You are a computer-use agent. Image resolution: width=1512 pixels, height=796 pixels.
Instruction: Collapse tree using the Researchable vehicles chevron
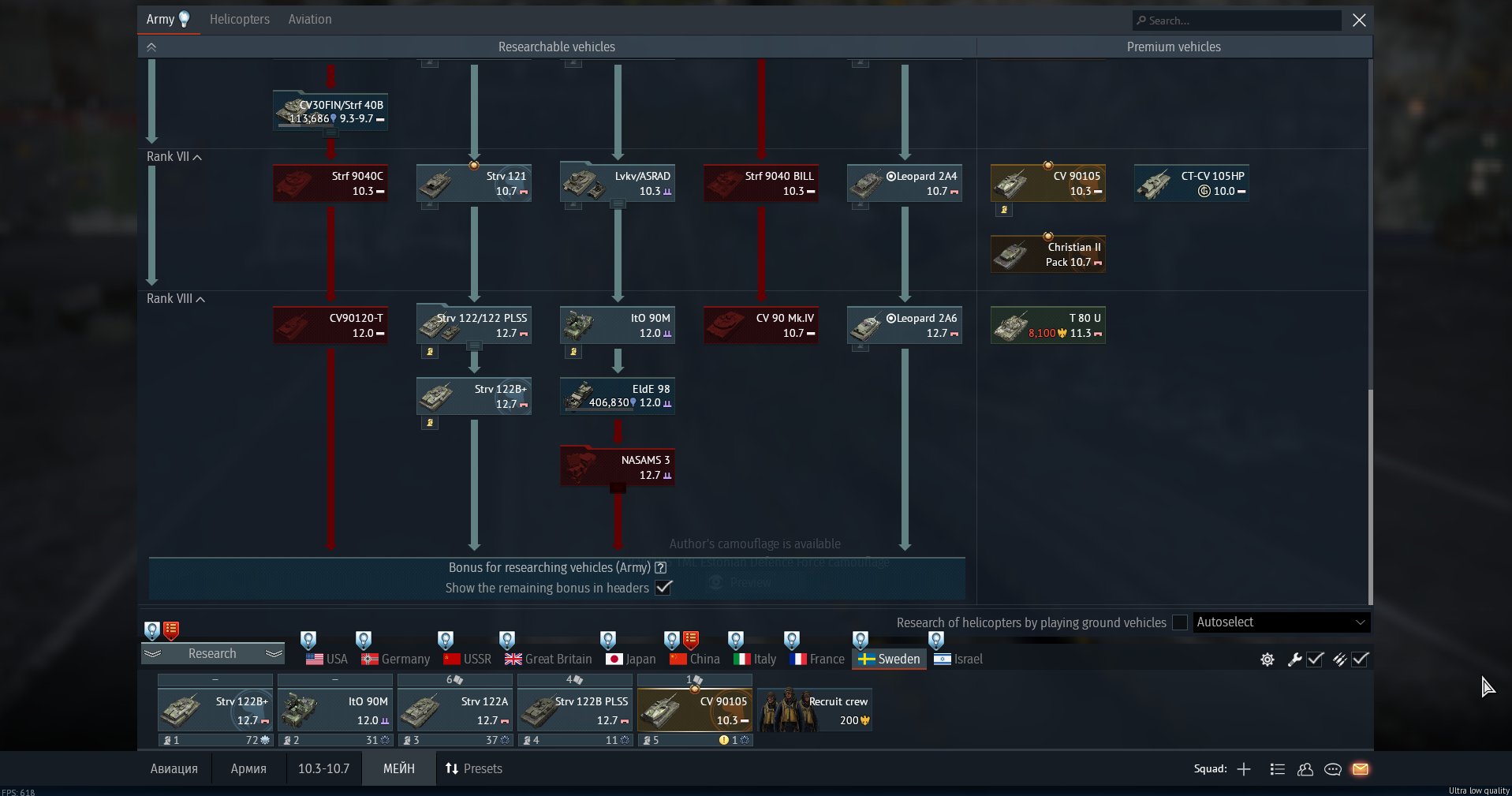(x=151, y=47)
